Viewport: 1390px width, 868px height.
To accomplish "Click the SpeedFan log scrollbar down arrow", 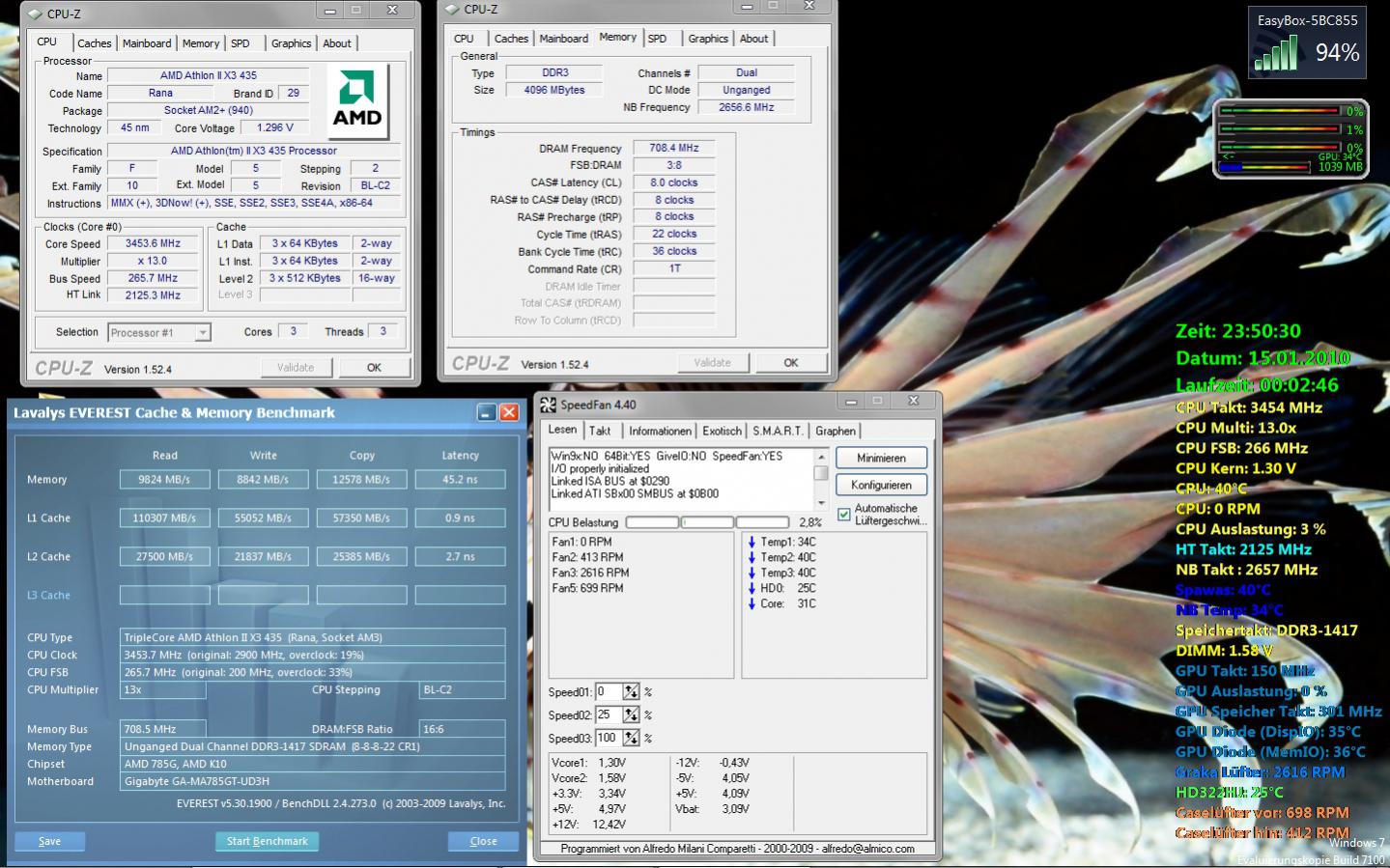I will click(821, 502).
